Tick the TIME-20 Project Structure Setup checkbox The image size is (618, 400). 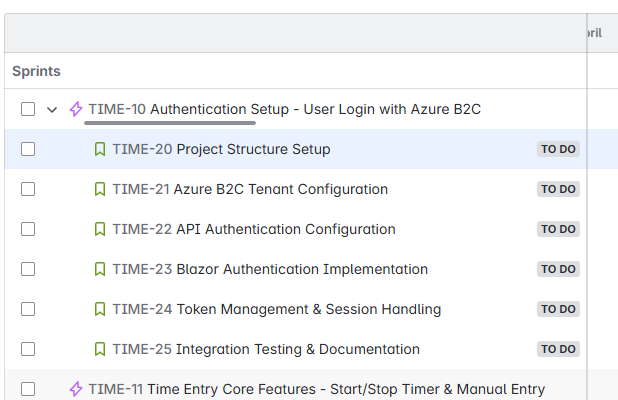28,149
